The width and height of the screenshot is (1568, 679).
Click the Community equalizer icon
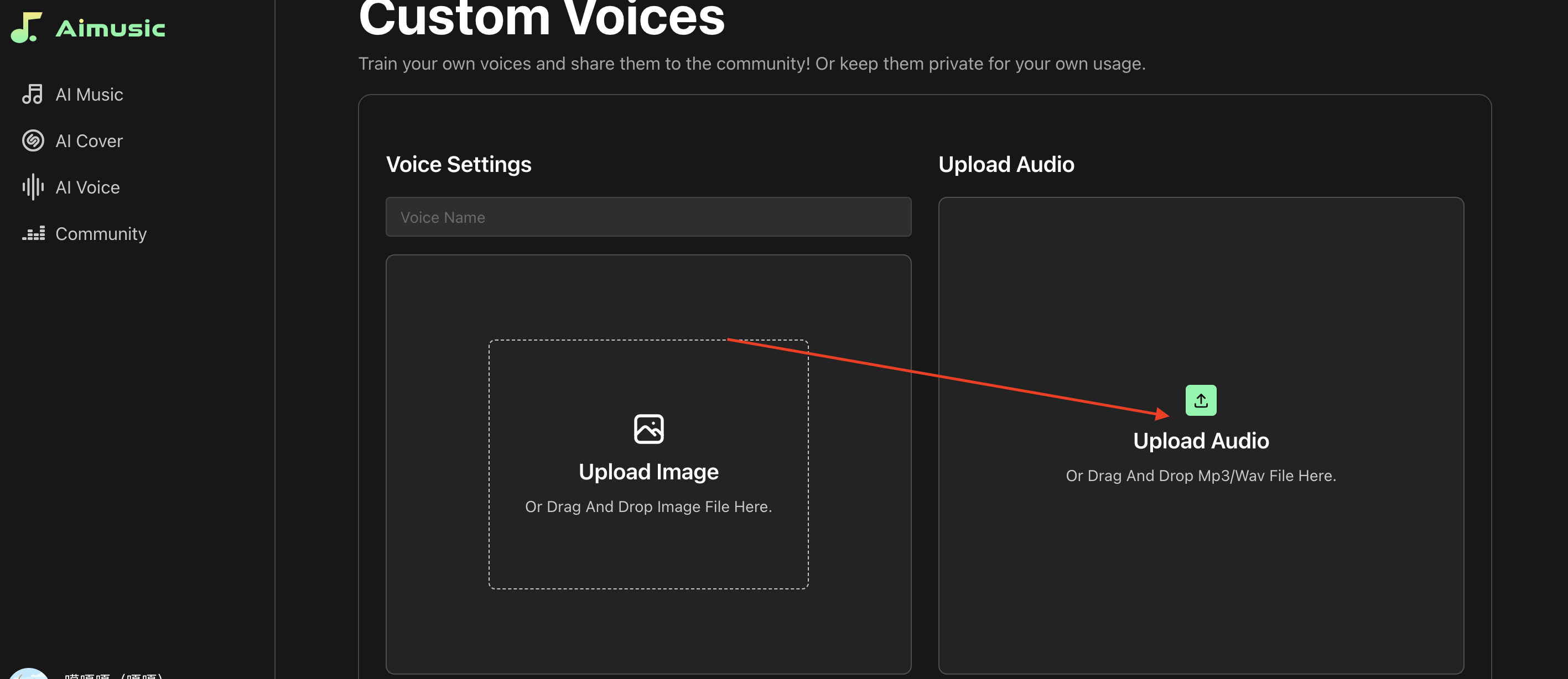pos(34,233)
